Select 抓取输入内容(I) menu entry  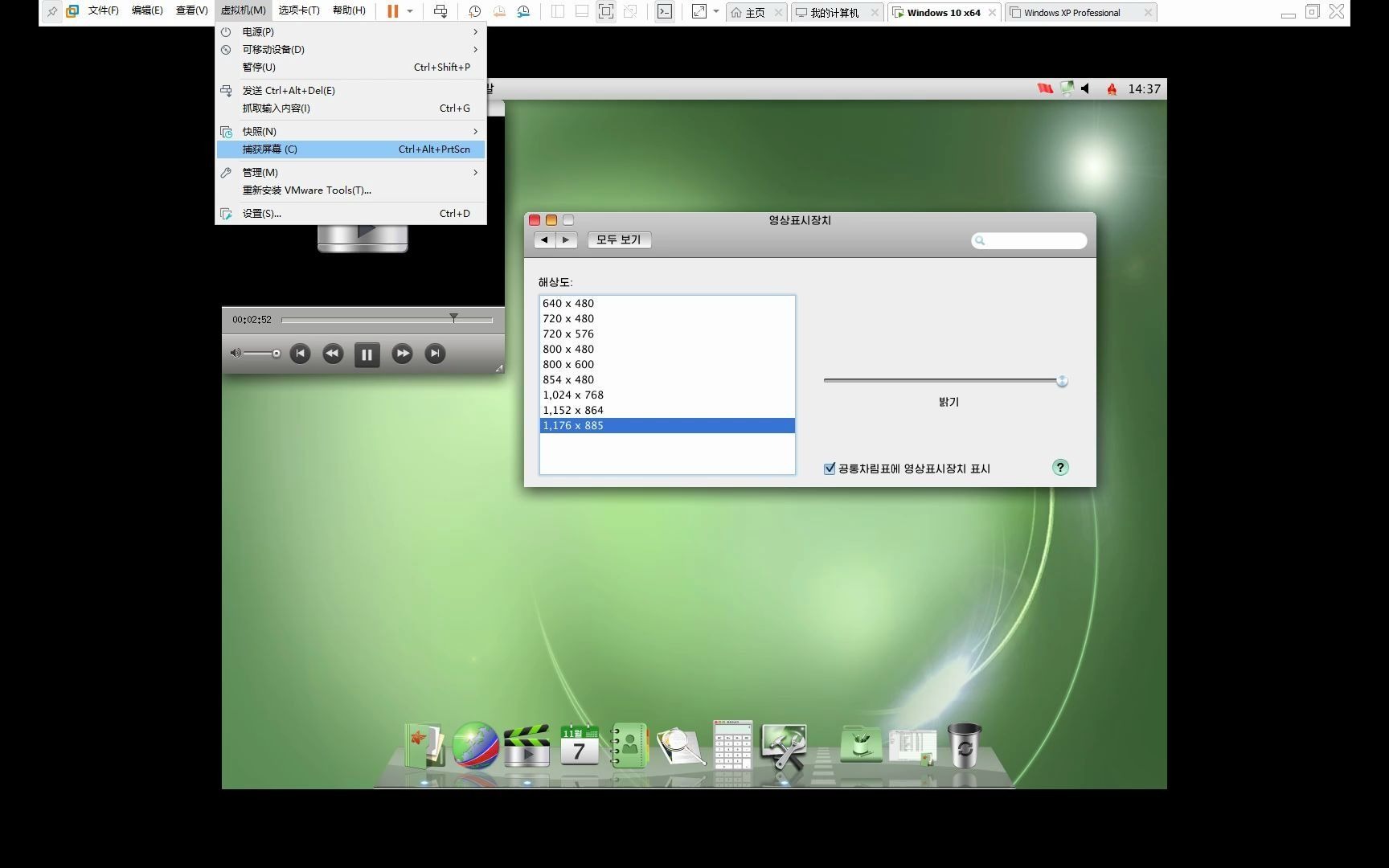pos(350,108)
